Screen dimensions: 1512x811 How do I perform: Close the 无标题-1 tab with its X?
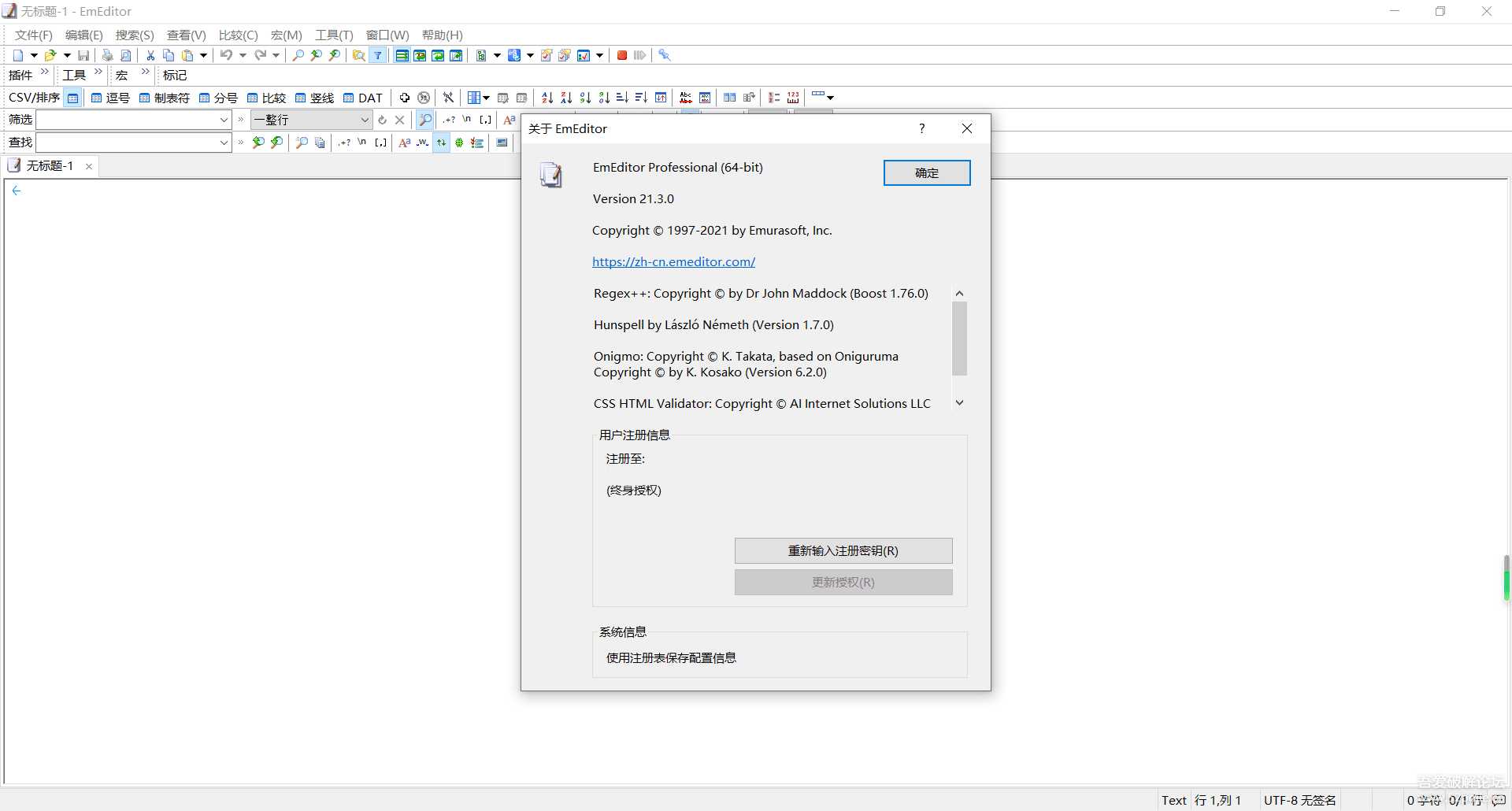point(89,166)
